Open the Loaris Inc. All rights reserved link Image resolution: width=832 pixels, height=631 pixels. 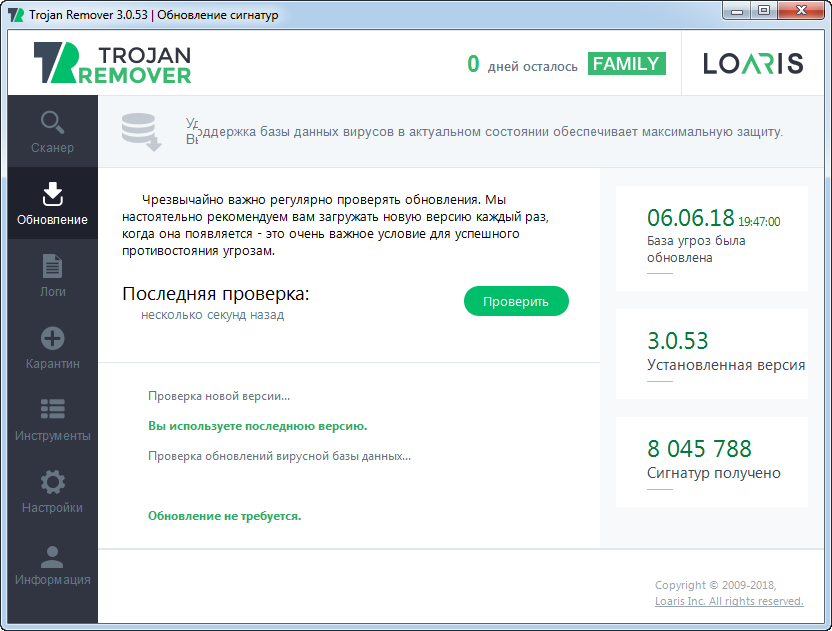pyautogui.click(x=729, y=601)
